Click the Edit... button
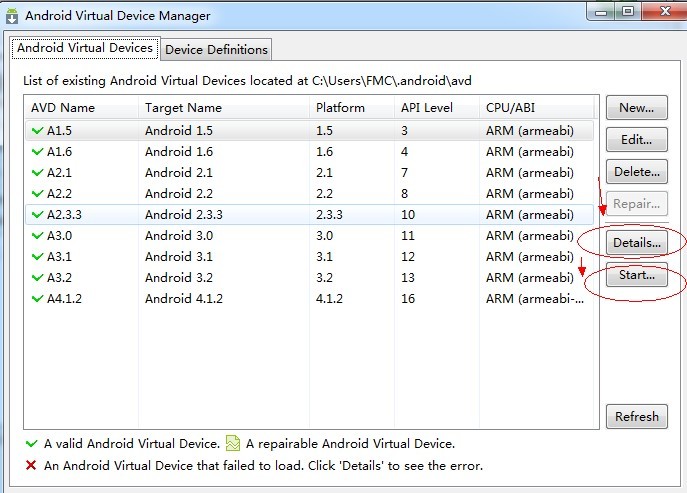Screen dimensions: 687x493 click(x=637, y=140)
